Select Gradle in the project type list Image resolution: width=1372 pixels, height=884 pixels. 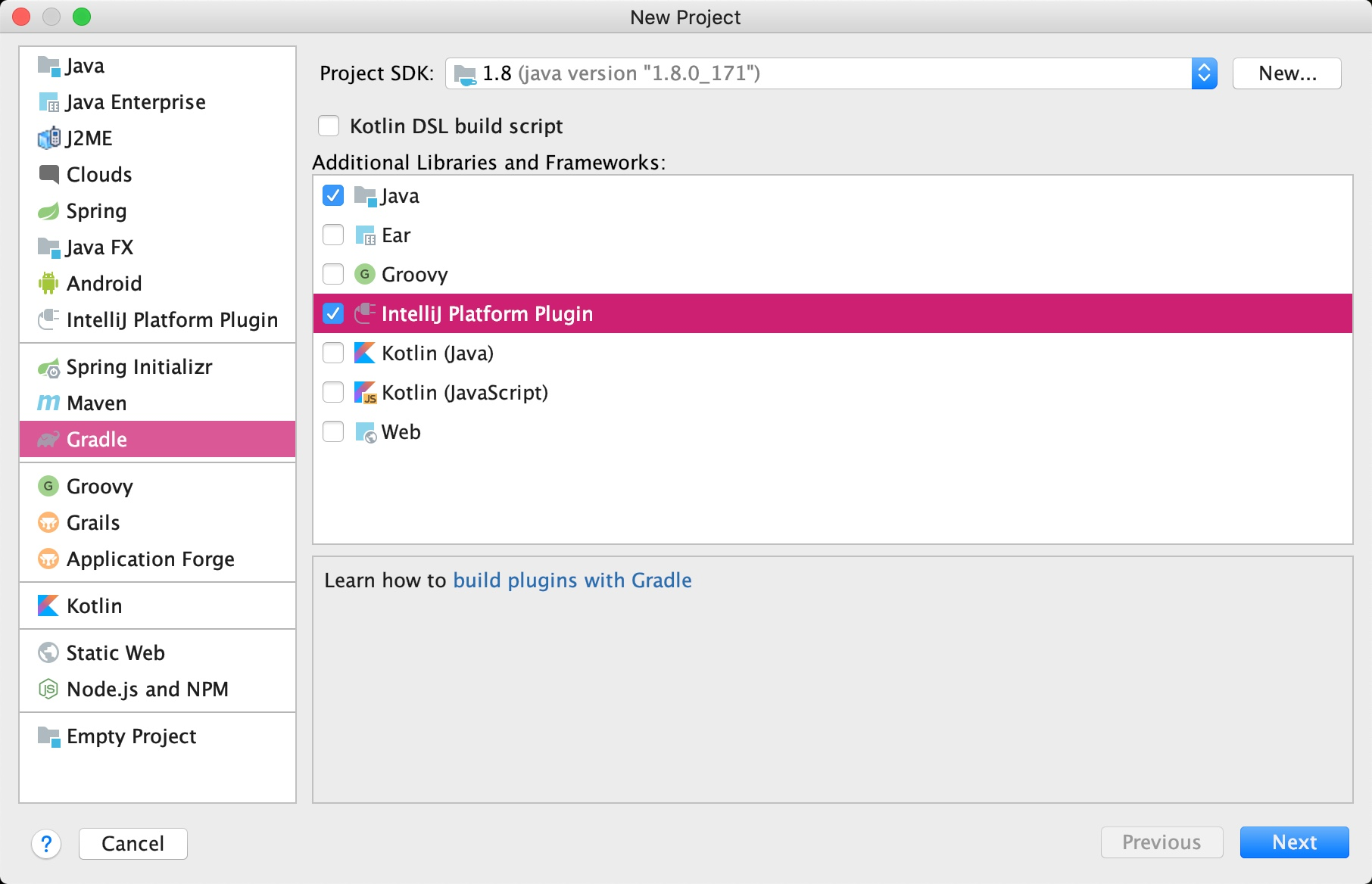157,440
